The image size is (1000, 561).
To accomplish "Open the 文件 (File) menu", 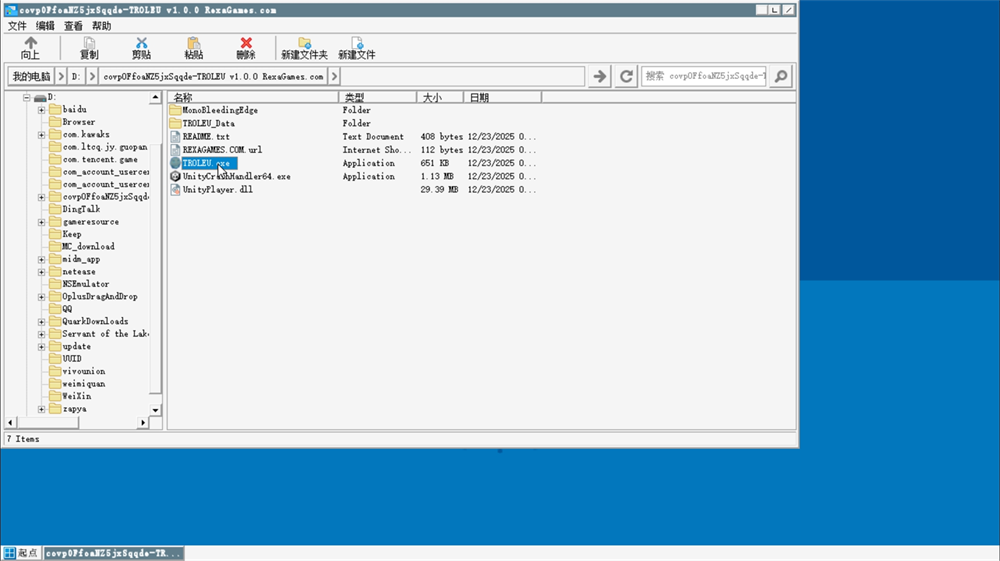I will [x=17, y=26].
